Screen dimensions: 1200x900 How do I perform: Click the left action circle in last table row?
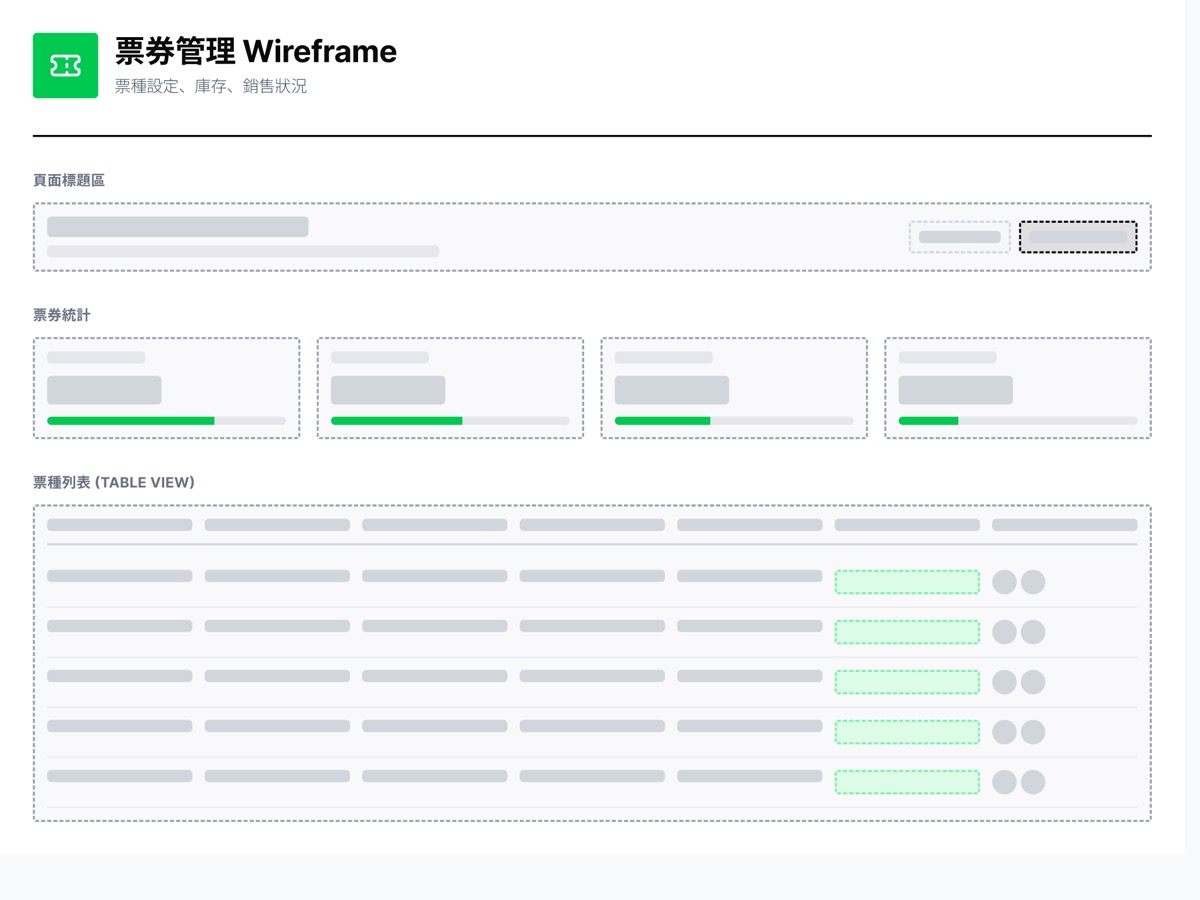(1004, 782)
